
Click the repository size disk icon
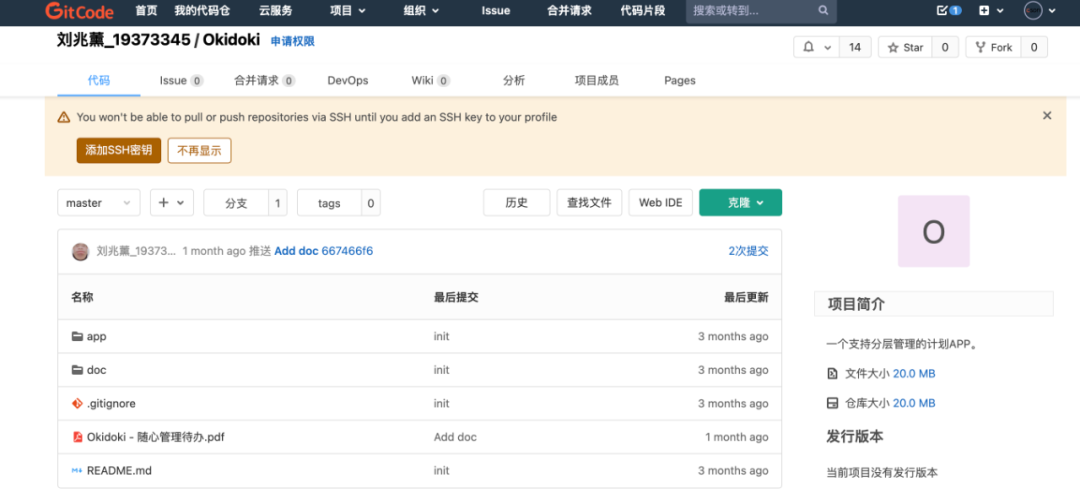point(832,403)
